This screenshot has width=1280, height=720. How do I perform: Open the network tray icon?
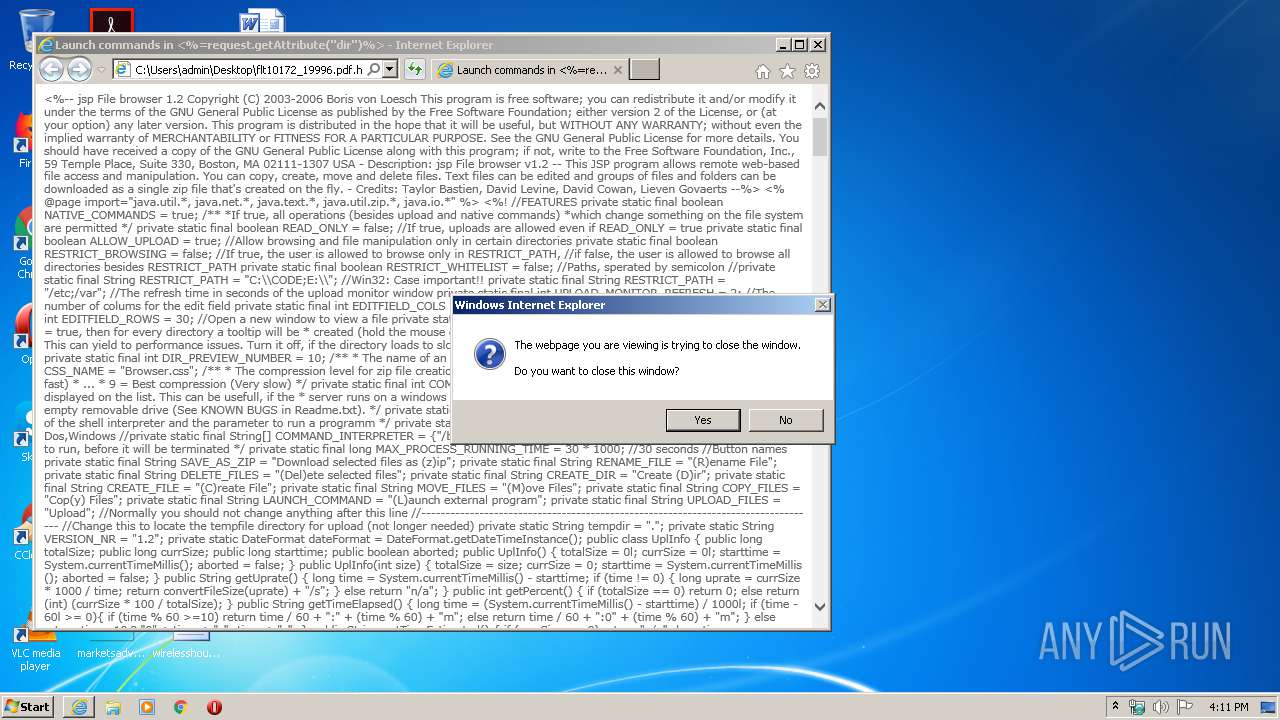point(1137,707)
